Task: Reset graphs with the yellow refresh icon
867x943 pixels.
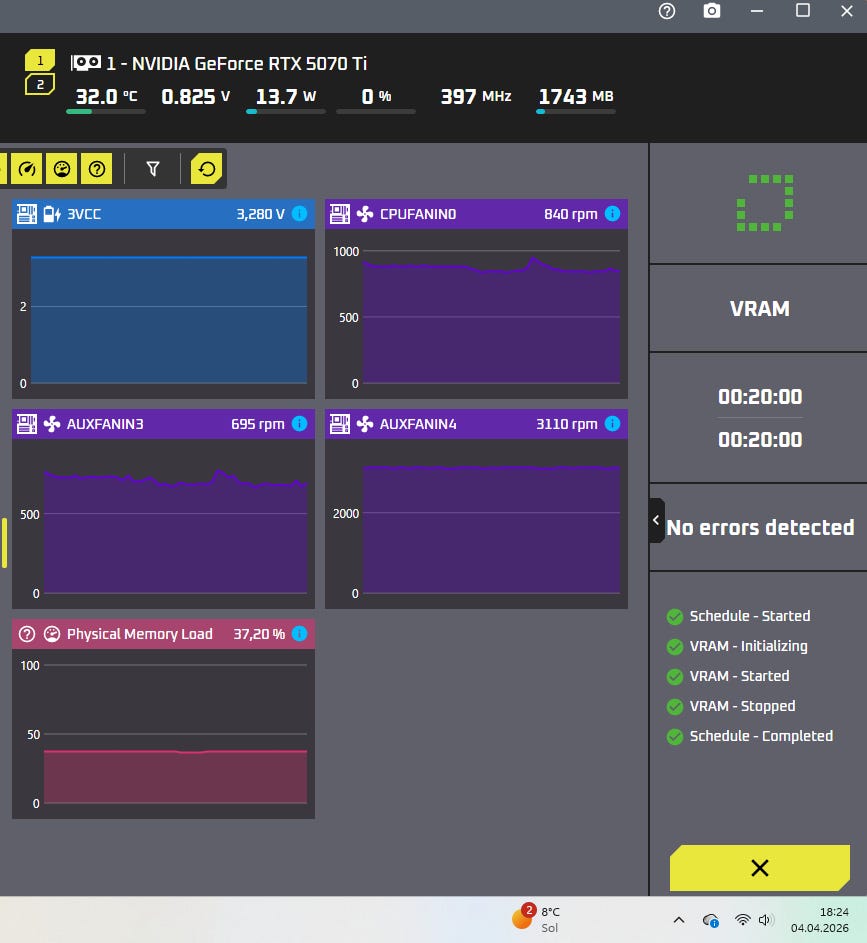Action: pos(206,169)
